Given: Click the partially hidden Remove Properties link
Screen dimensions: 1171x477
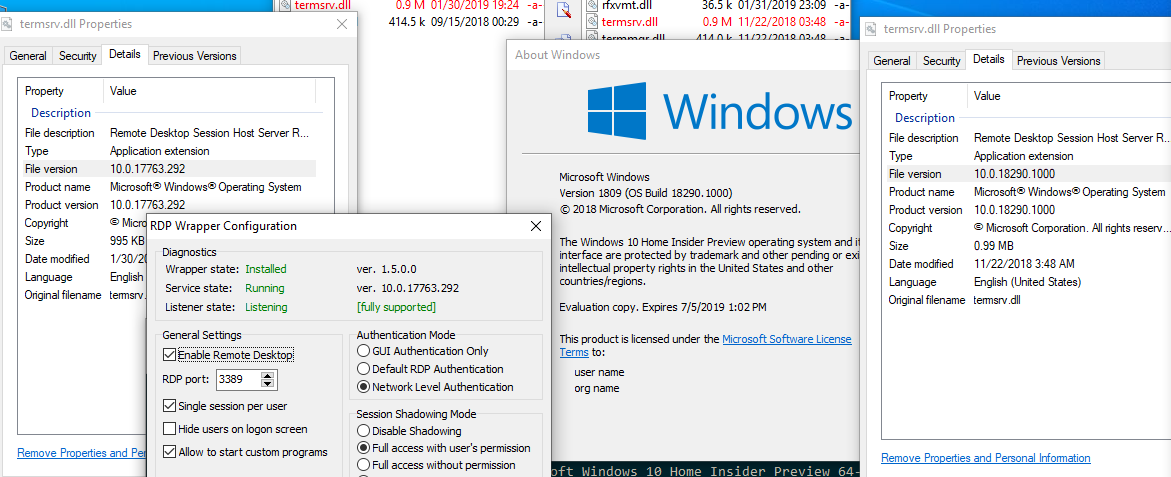Looking at the screenshot, I should pos(82,452).
